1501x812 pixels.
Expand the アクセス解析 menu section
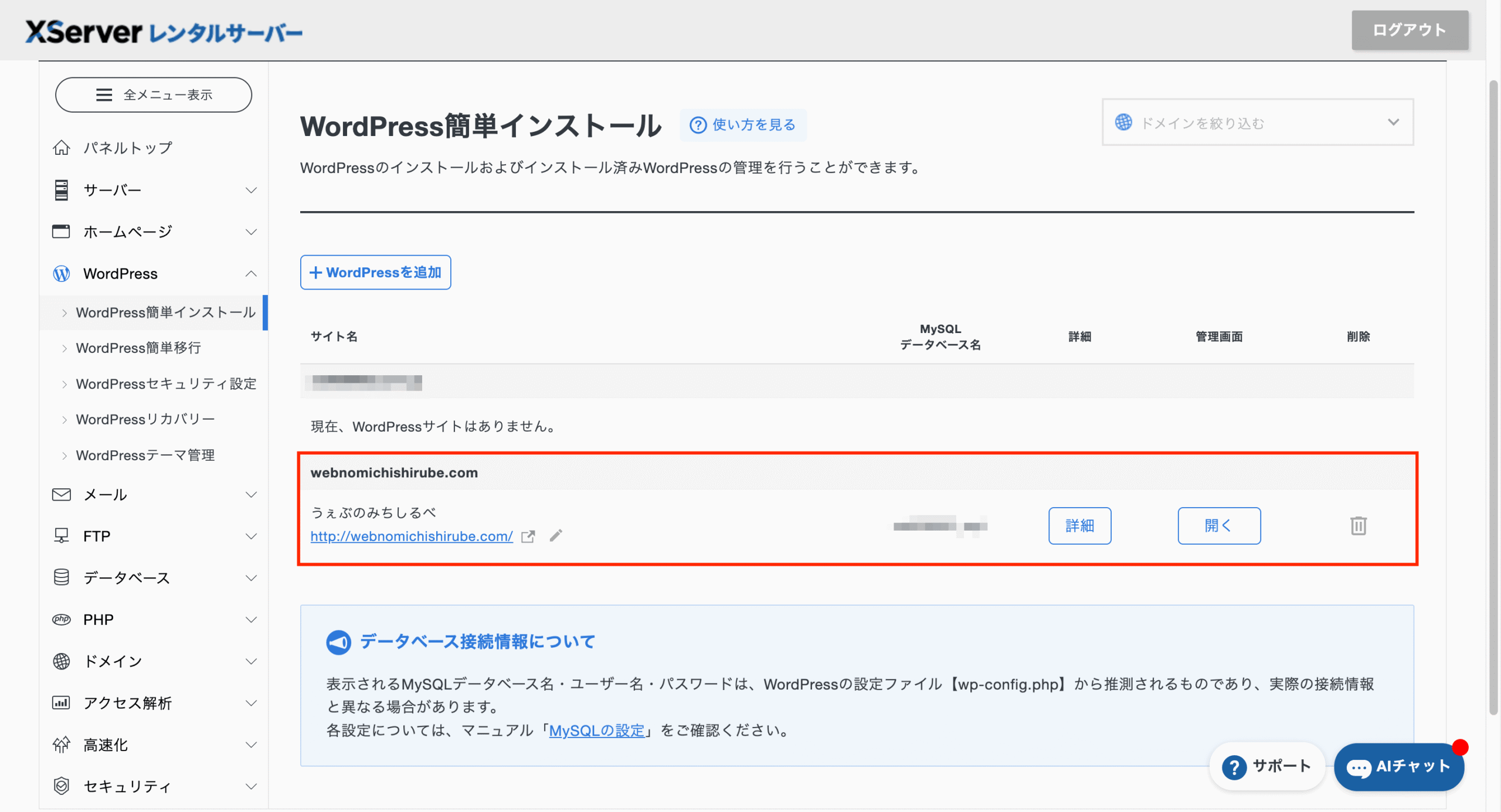point(251,703)
